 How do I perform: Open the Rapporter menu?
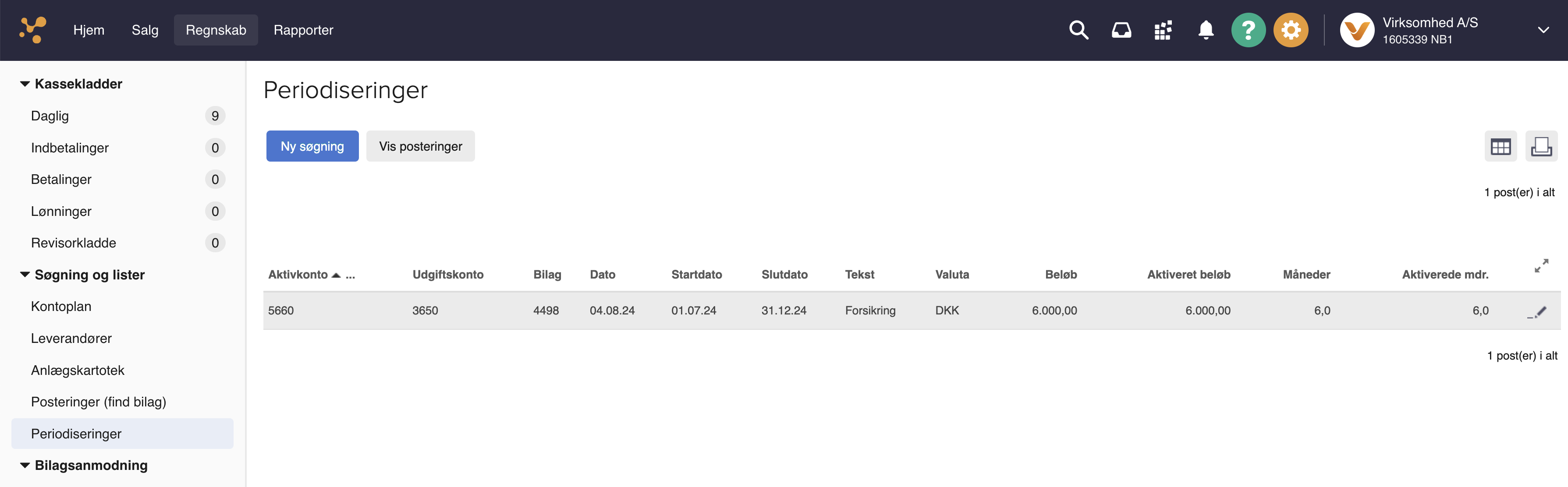click(303, 30)
